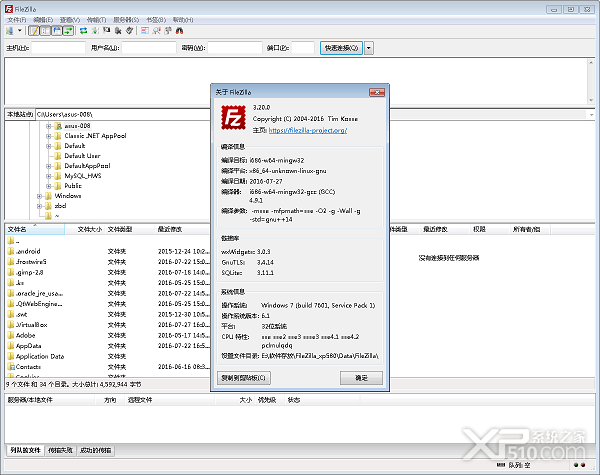Image resolution: width=600 pixels, height=475 pixels.
Task: Click the 确定 OK button in About dialog
Action: 361,378
